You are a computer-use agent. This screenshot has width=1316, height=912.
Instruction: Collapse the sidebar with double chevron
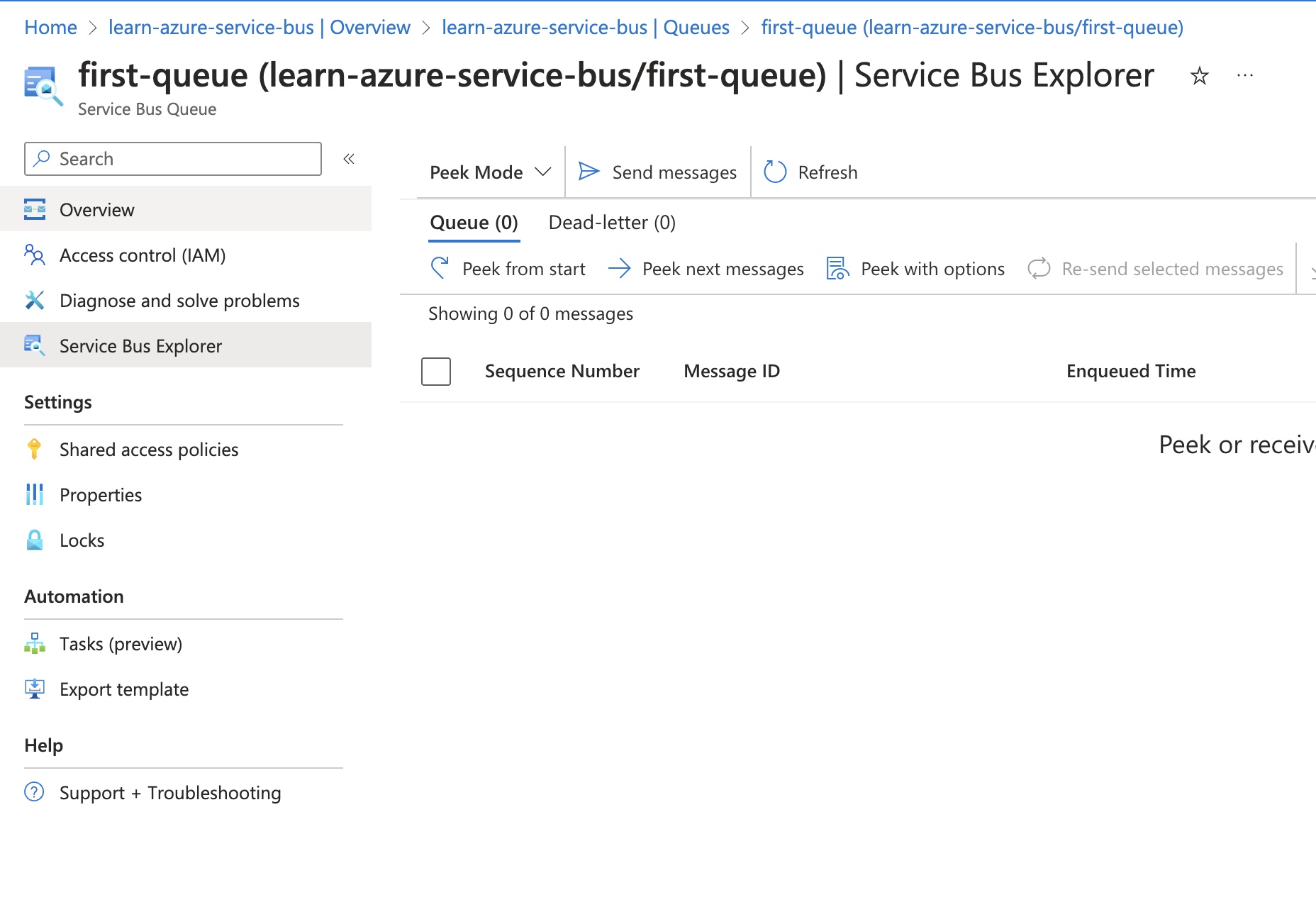click(349, 159)
